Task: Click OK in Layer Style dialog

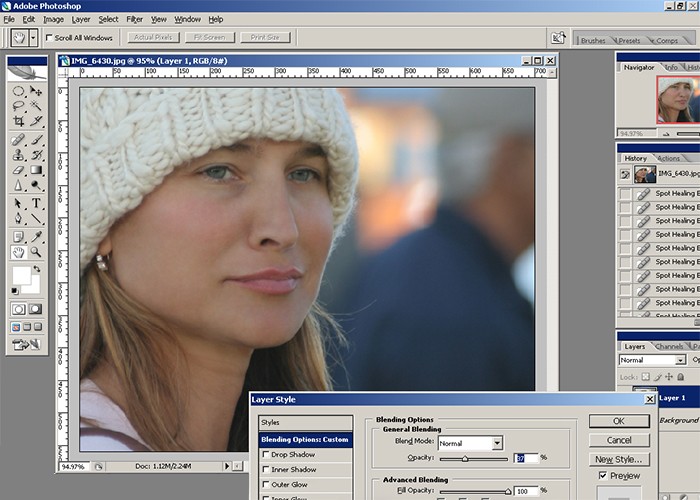Action: pyautogui.click(x=619, y=421)
